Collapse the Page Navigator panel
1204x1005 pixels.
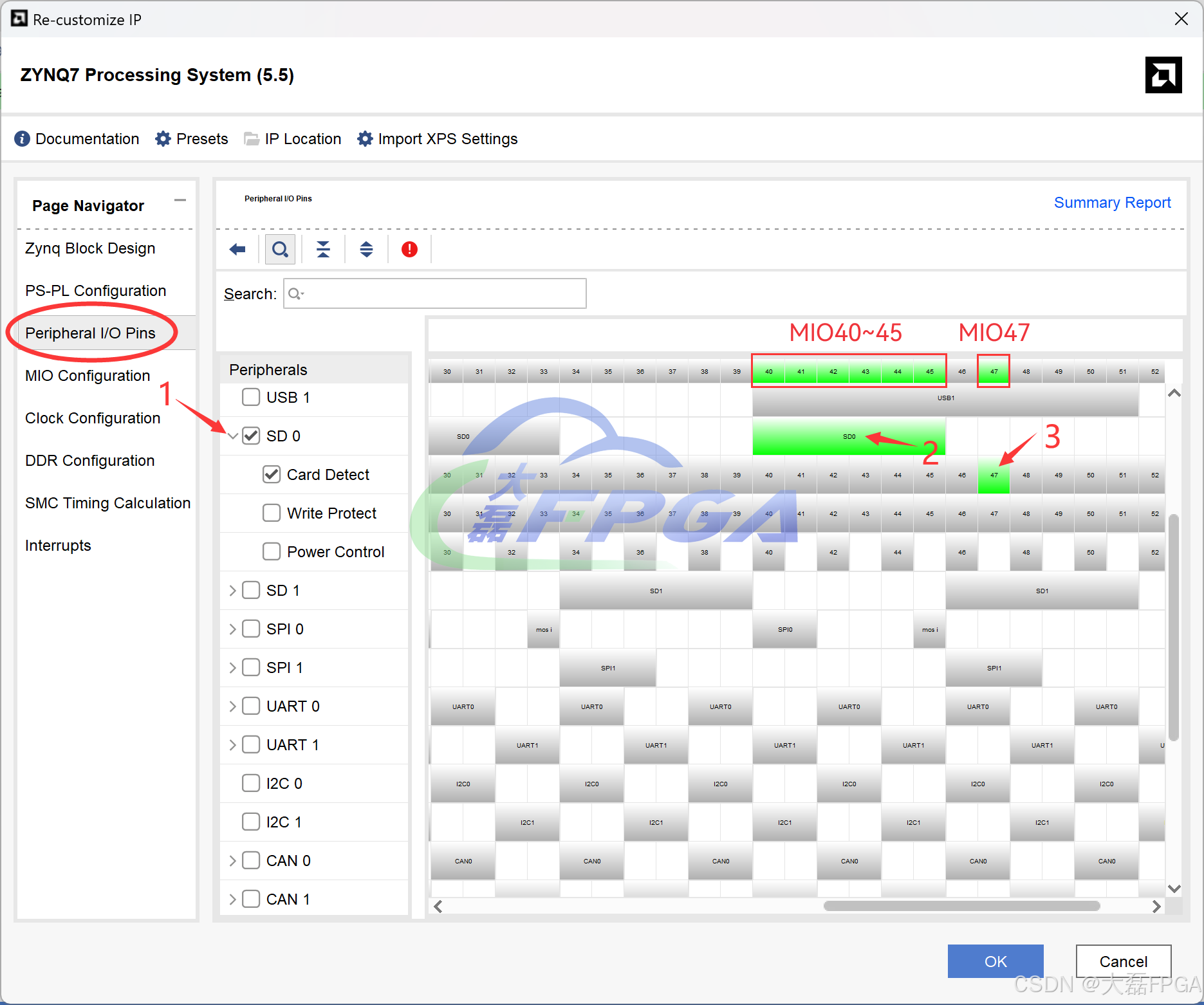coord(180,201)
